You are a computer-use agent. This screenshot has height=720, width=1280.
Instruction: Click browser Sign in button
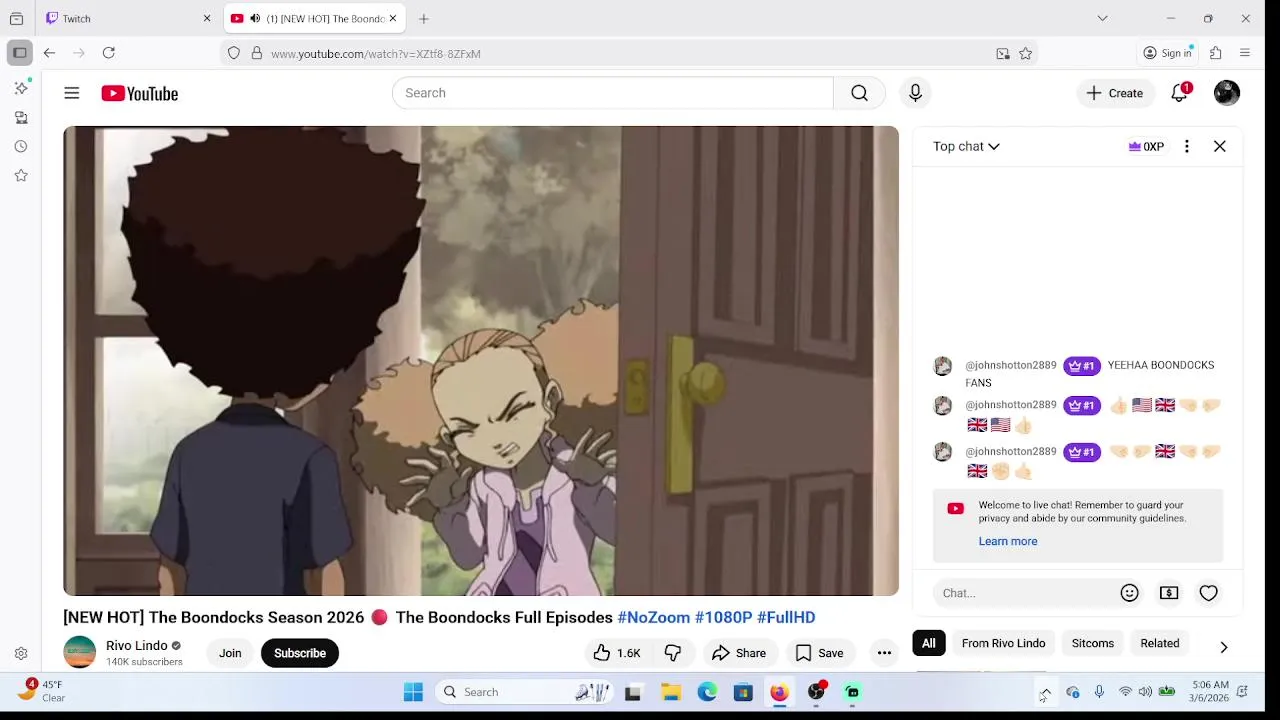click(1168, 53)
